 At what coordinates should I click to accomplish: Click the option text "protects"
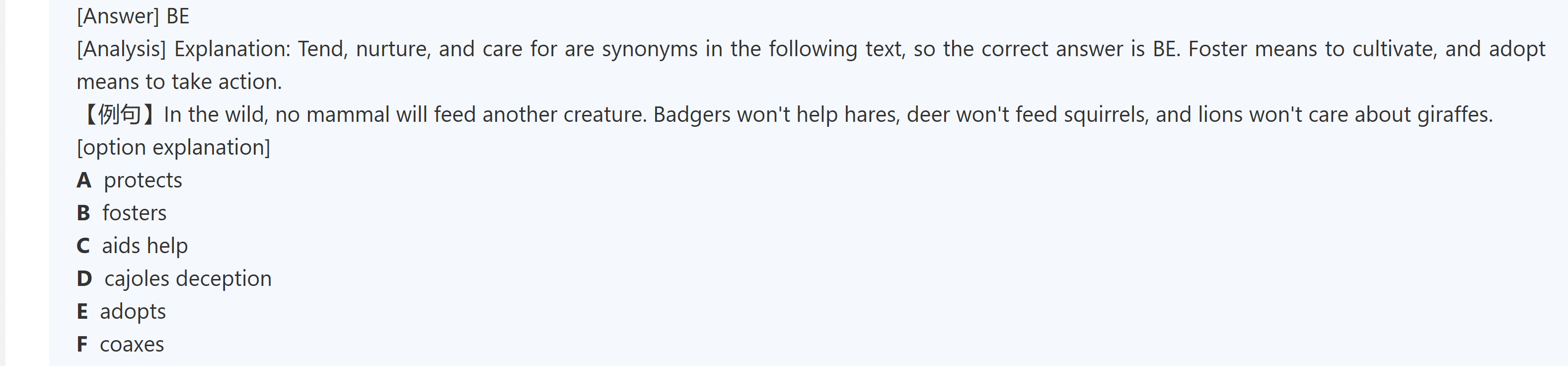[143, 181]
